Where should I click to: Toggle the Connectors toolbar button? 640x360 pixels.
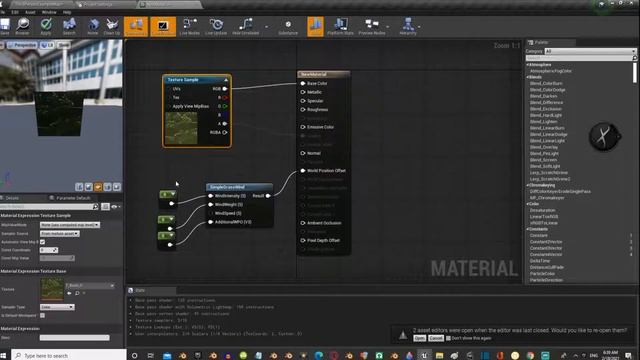coord(136,27)
